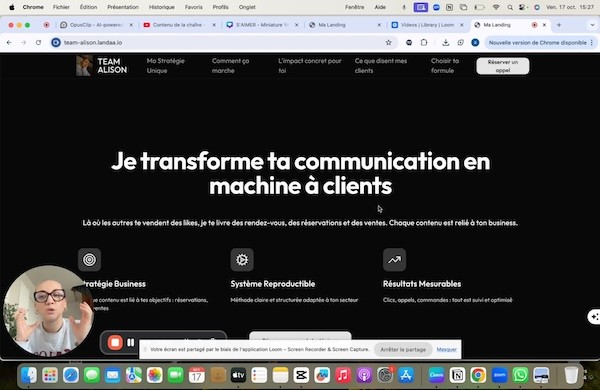Screen dimensions: 600x390
Task: Open Music app from the Dock
Action: (x=343, y=375)
